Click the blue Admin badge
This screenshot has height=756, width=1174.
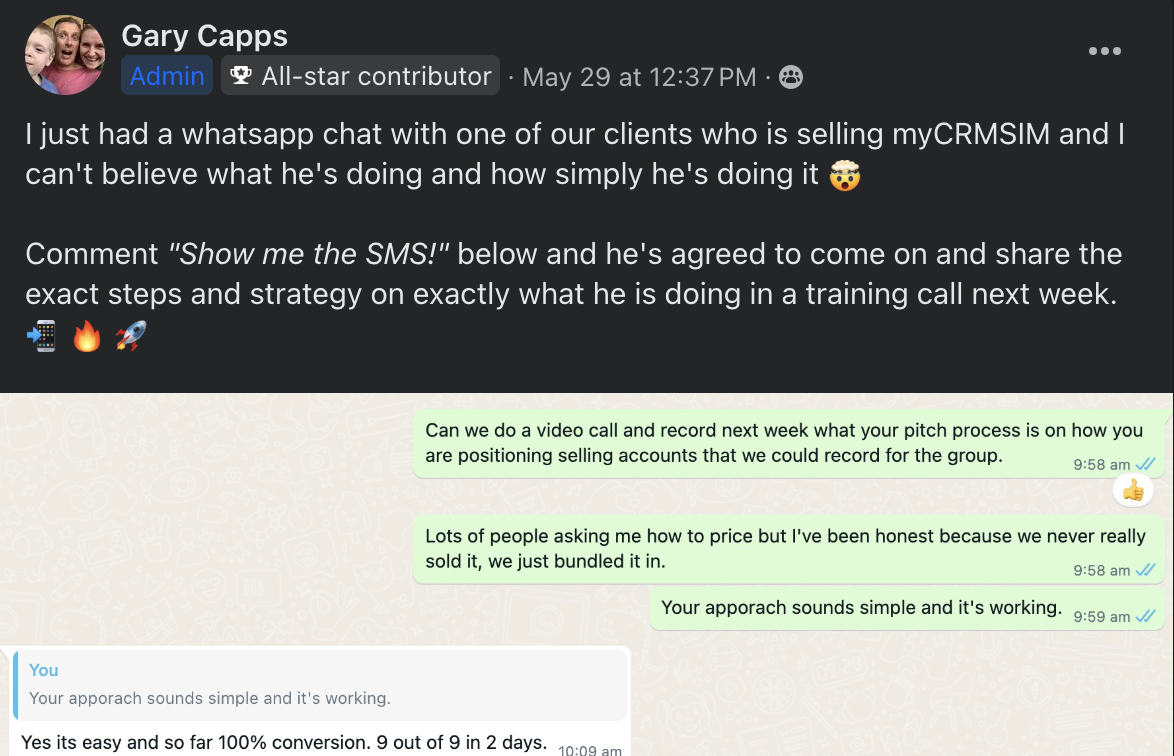point(167,76)
